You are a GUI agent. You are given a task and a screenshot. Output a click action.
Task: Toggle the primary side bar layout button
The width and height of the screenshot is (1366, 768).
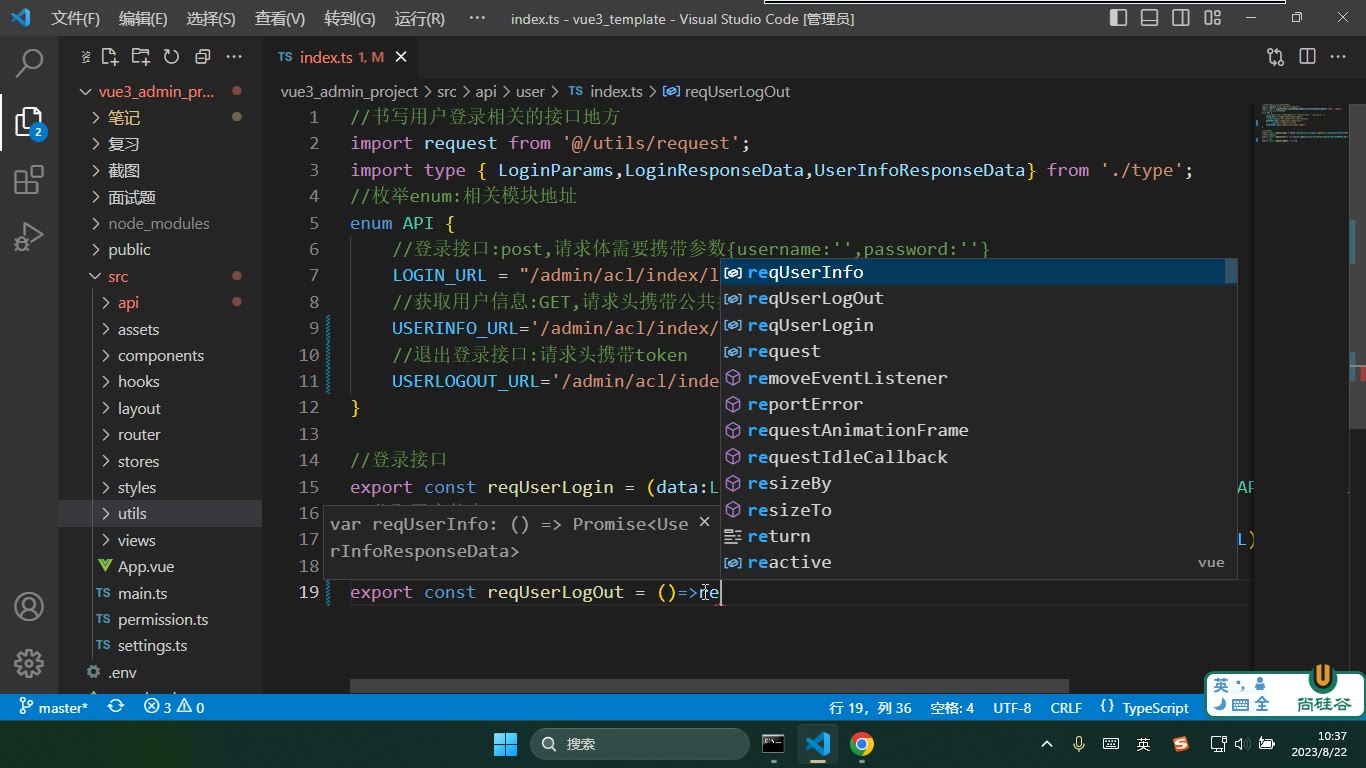1119,17
